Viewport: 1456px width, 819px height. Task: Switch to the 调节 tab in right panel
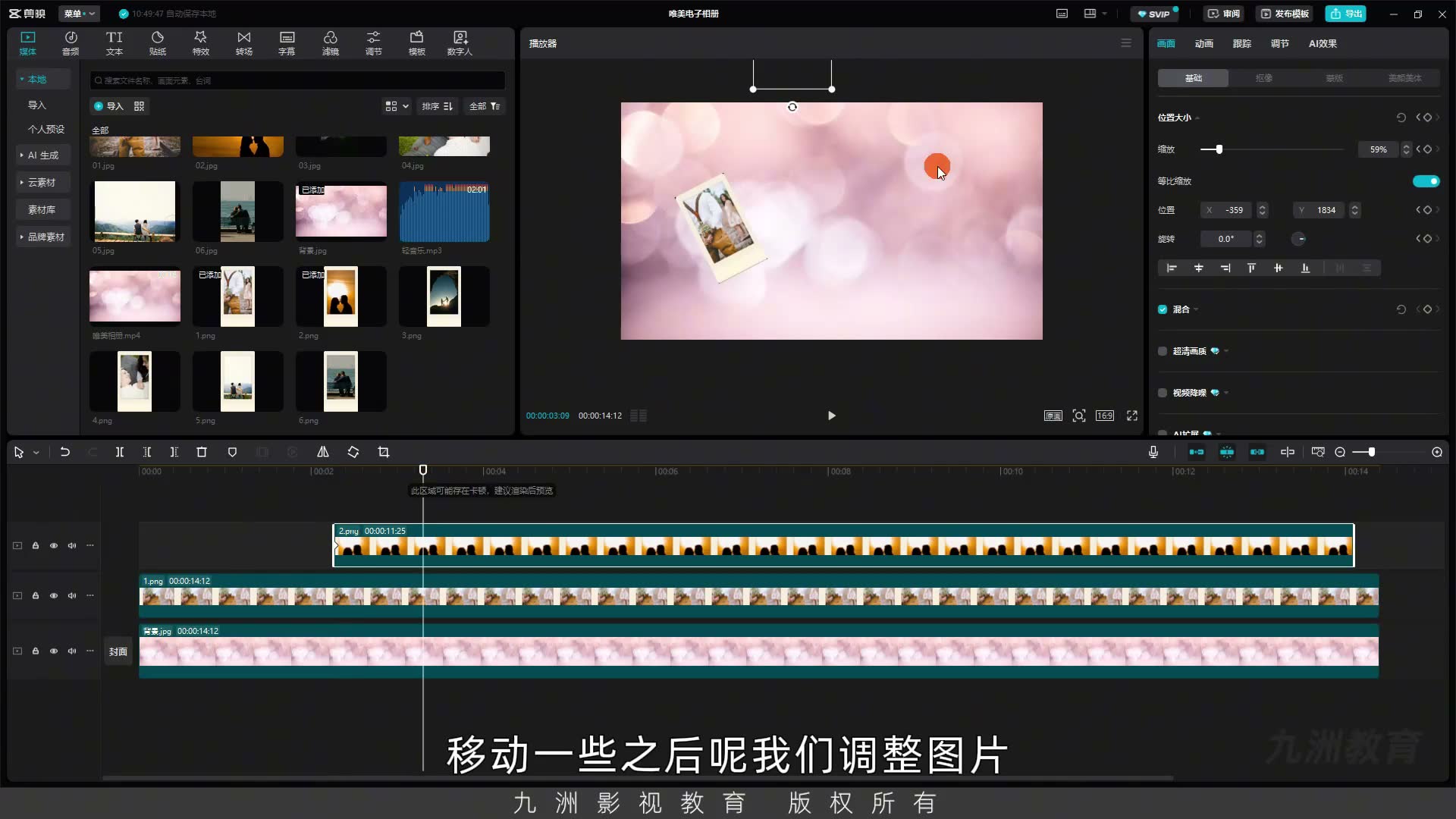click(1280, 44)
